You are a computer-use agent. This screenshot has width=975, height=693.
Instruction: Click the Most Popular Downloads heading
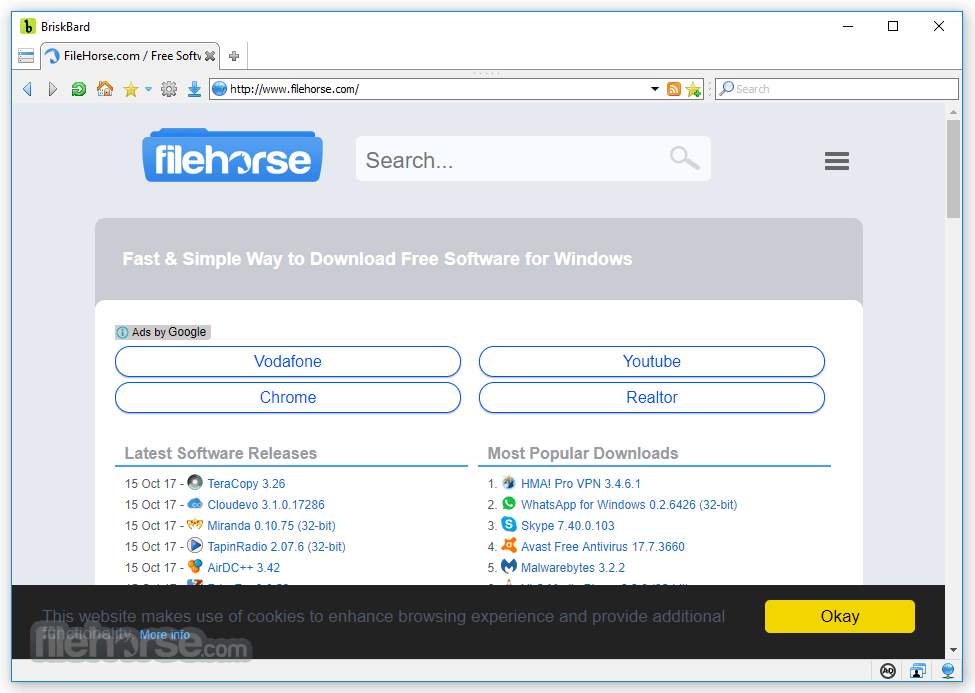pos(583,453)
